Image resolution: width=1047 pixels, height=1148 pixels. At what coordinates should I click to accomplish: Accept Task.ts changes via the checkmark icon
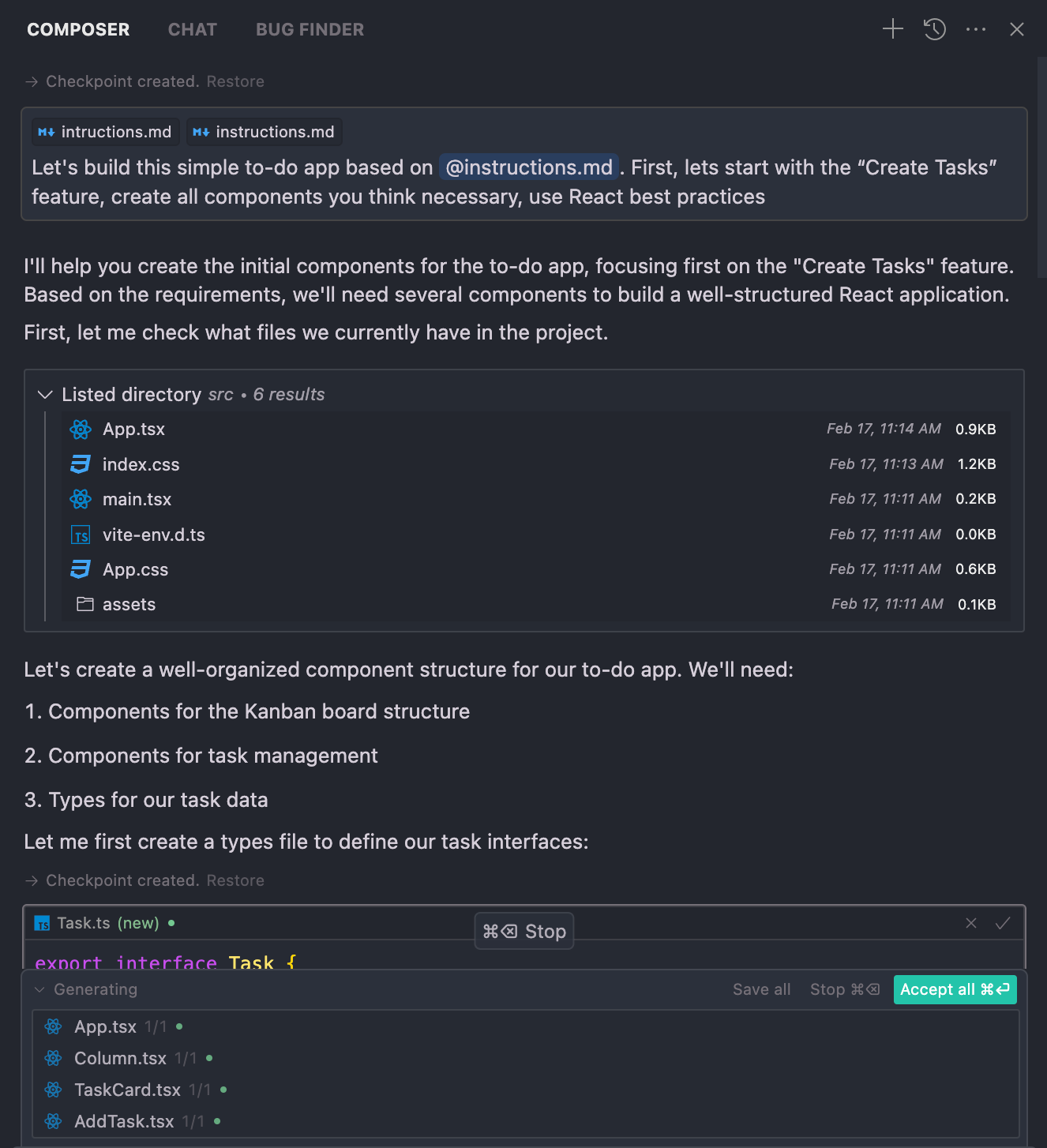click(1004, 923)
